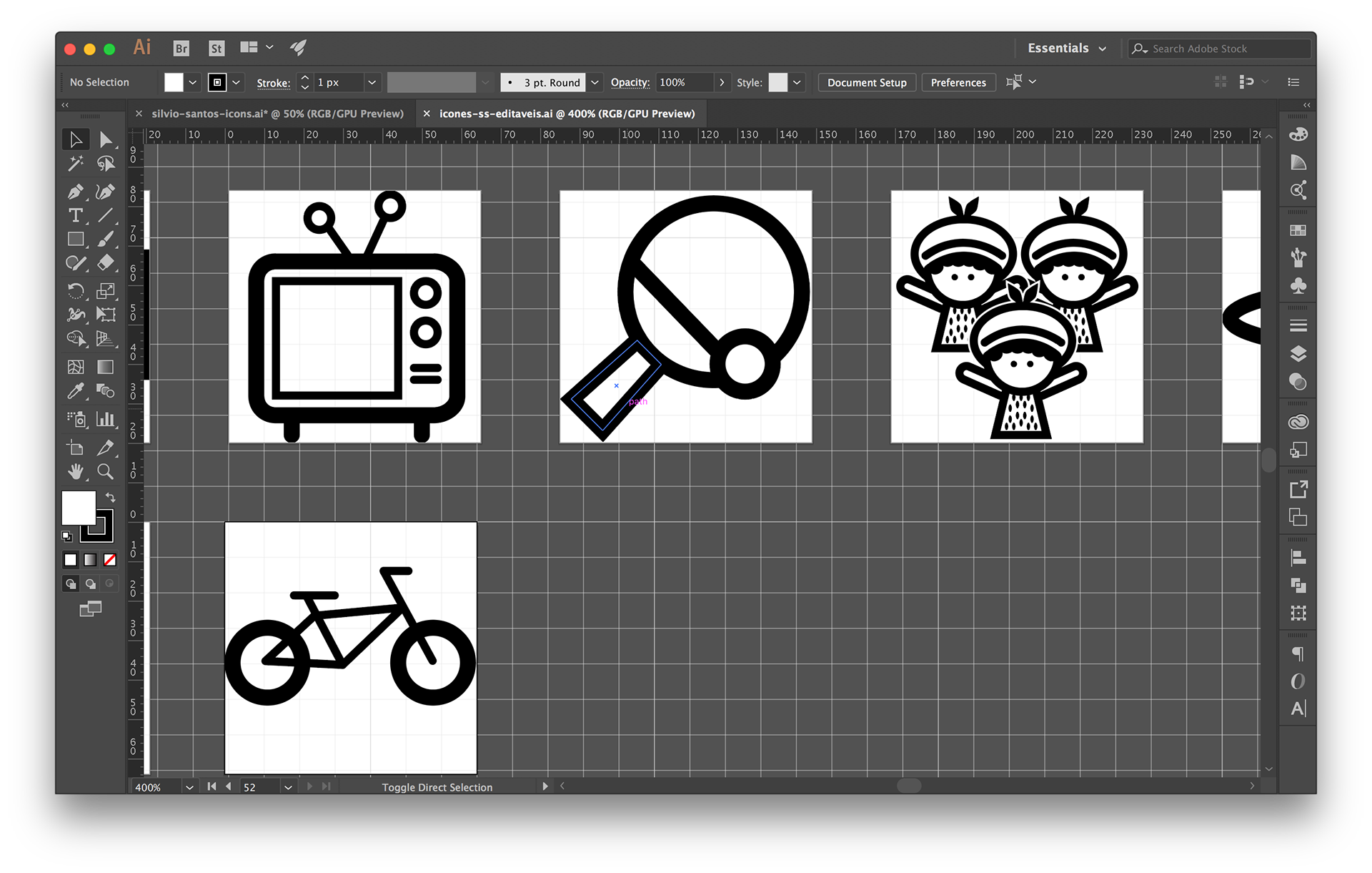
Task: Select the Selection (black arrow) tool
Action: tap(75, 139)
